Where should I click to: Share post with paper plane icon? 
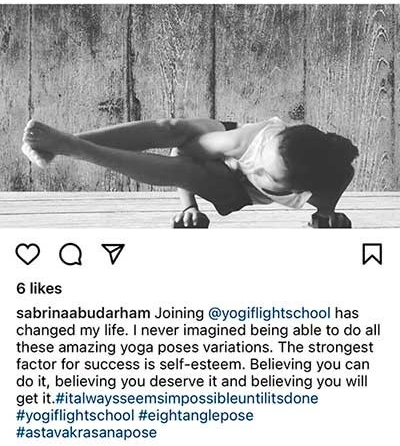point(113,254)
